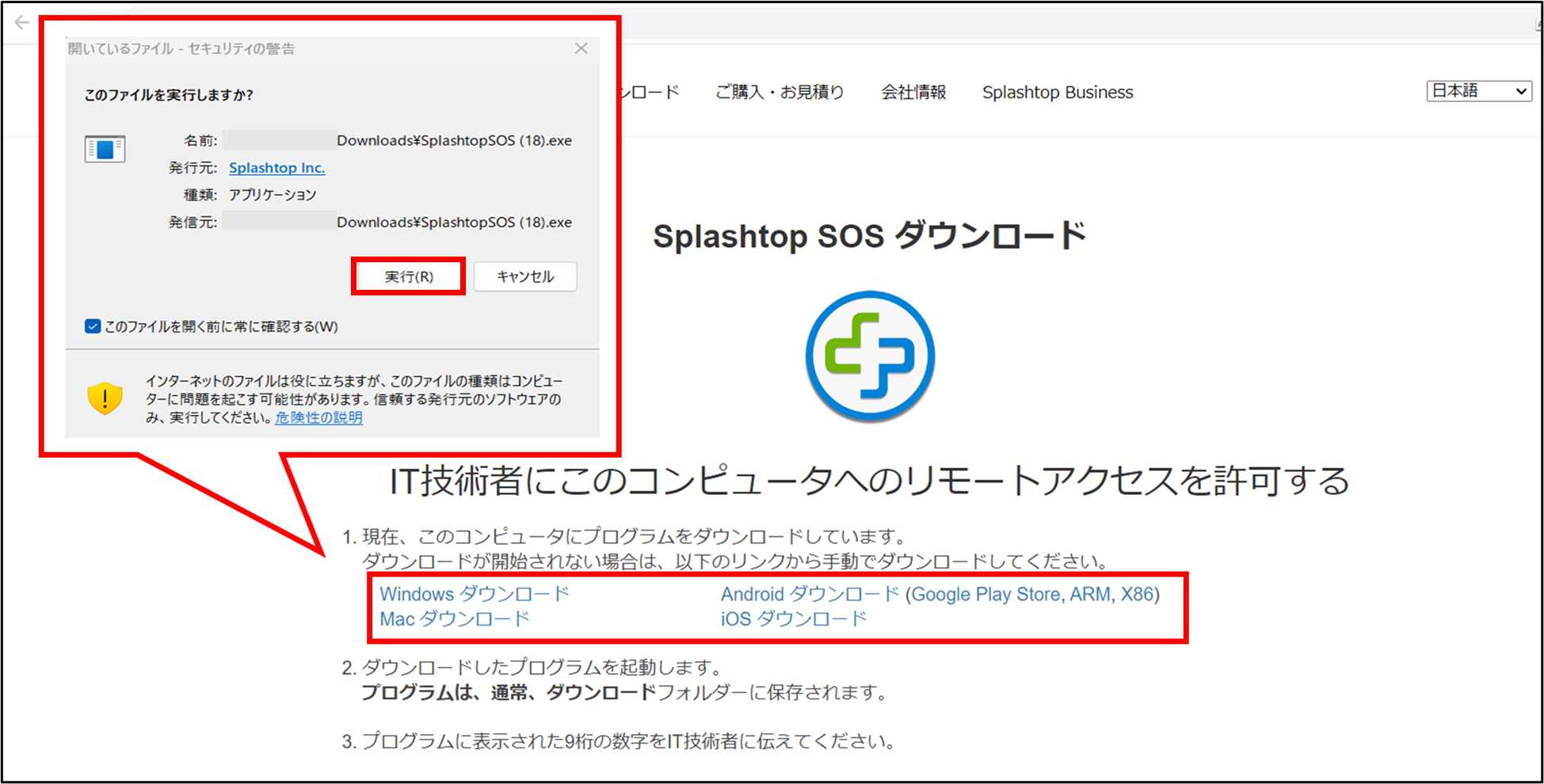Click 発信元 file path SplashtopSOS (18).exe

pyautogui.click(x=454, y=223)
